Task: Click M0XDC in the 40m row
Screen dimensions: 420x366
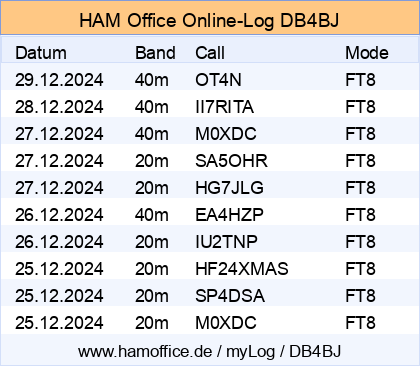Action: tap(226, 134)
